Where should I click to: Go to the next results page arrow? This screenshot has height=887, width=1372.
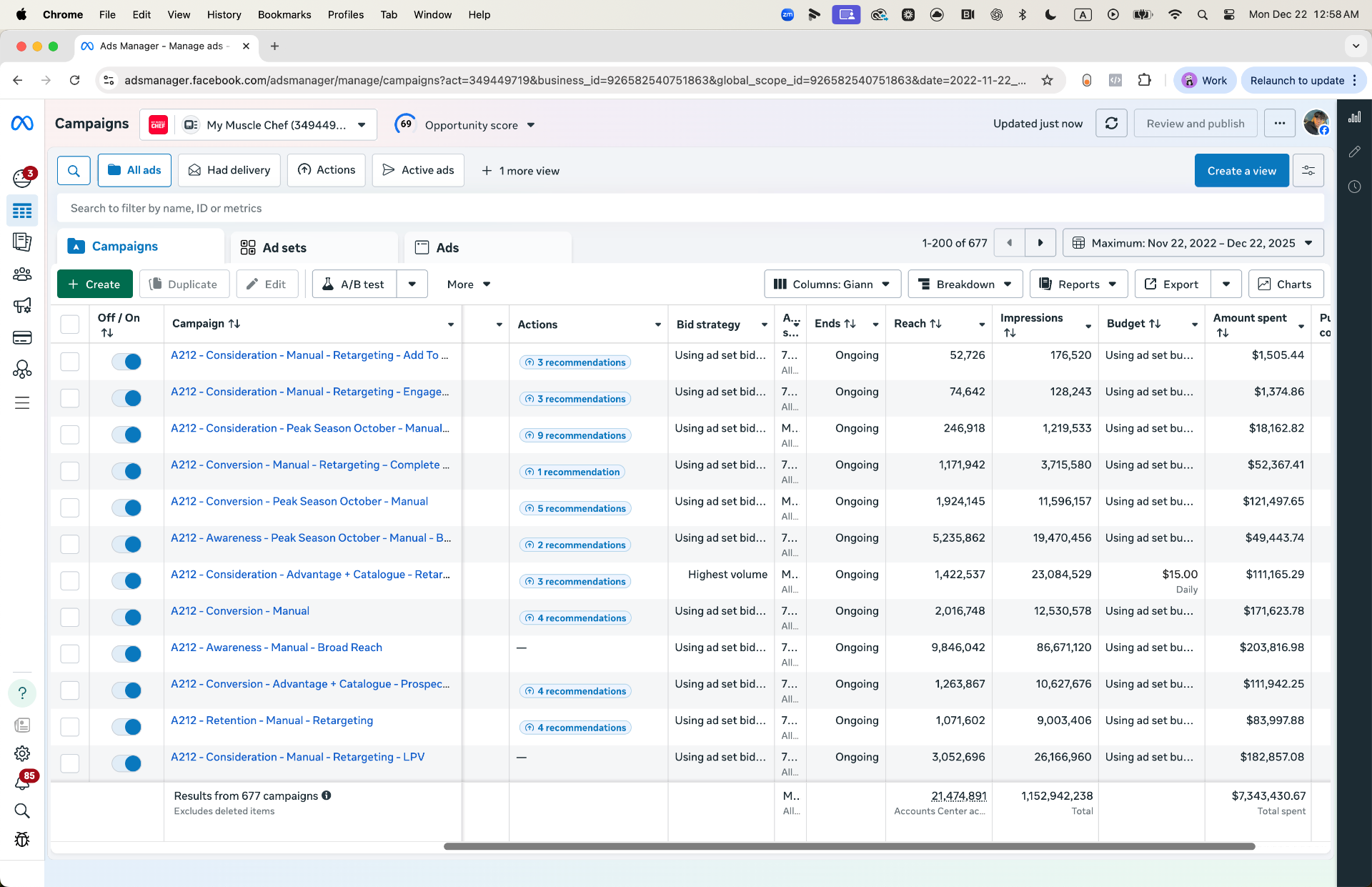pos(1040,243)
